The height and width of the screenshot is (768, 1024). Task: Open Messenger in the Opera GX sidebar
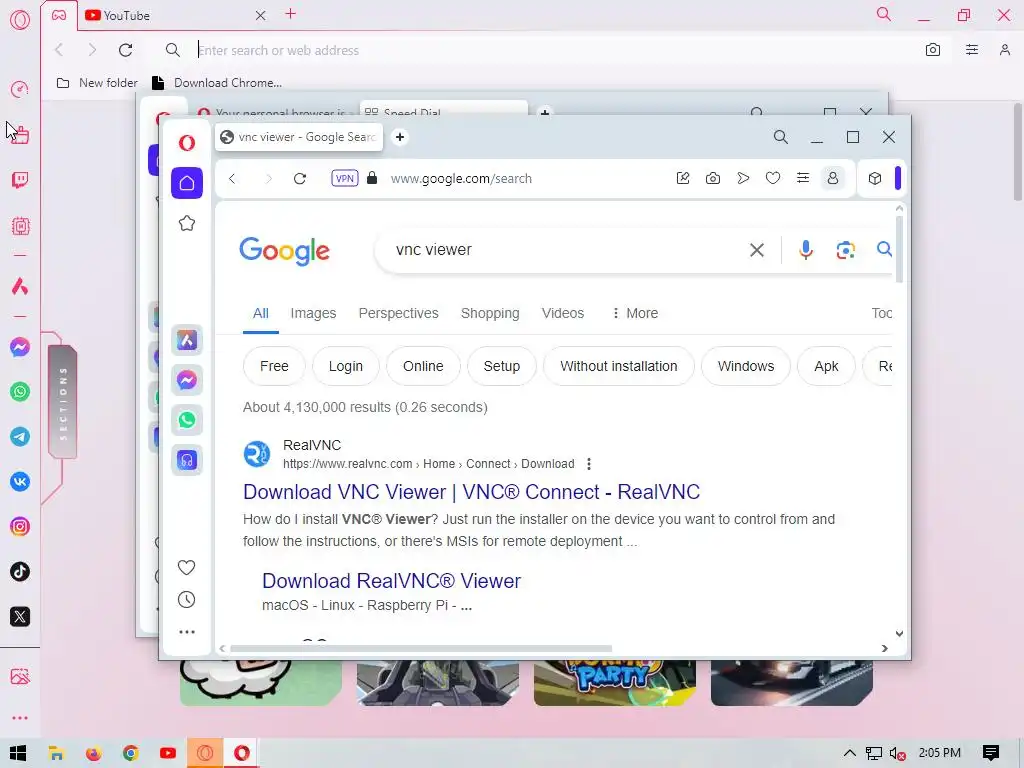click(20, 347)
